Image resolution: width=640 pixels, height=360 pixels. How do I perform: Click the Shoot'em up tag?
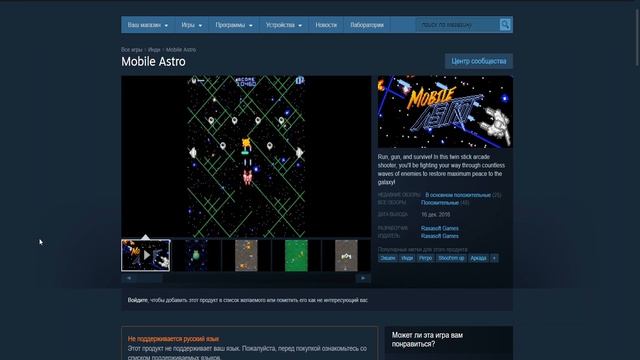451,258
